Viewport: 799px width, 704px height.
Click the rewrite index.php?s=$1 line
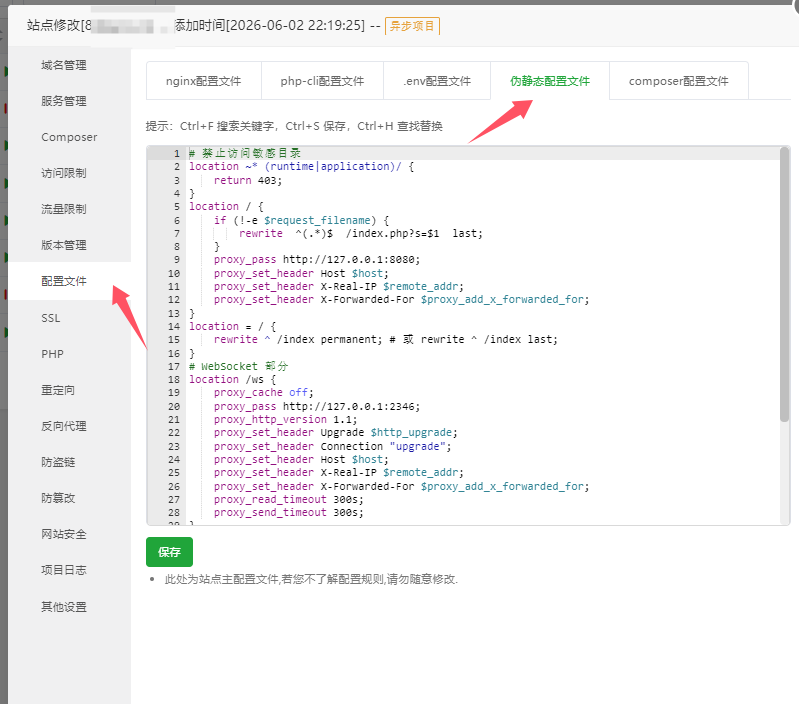[360, 233]
